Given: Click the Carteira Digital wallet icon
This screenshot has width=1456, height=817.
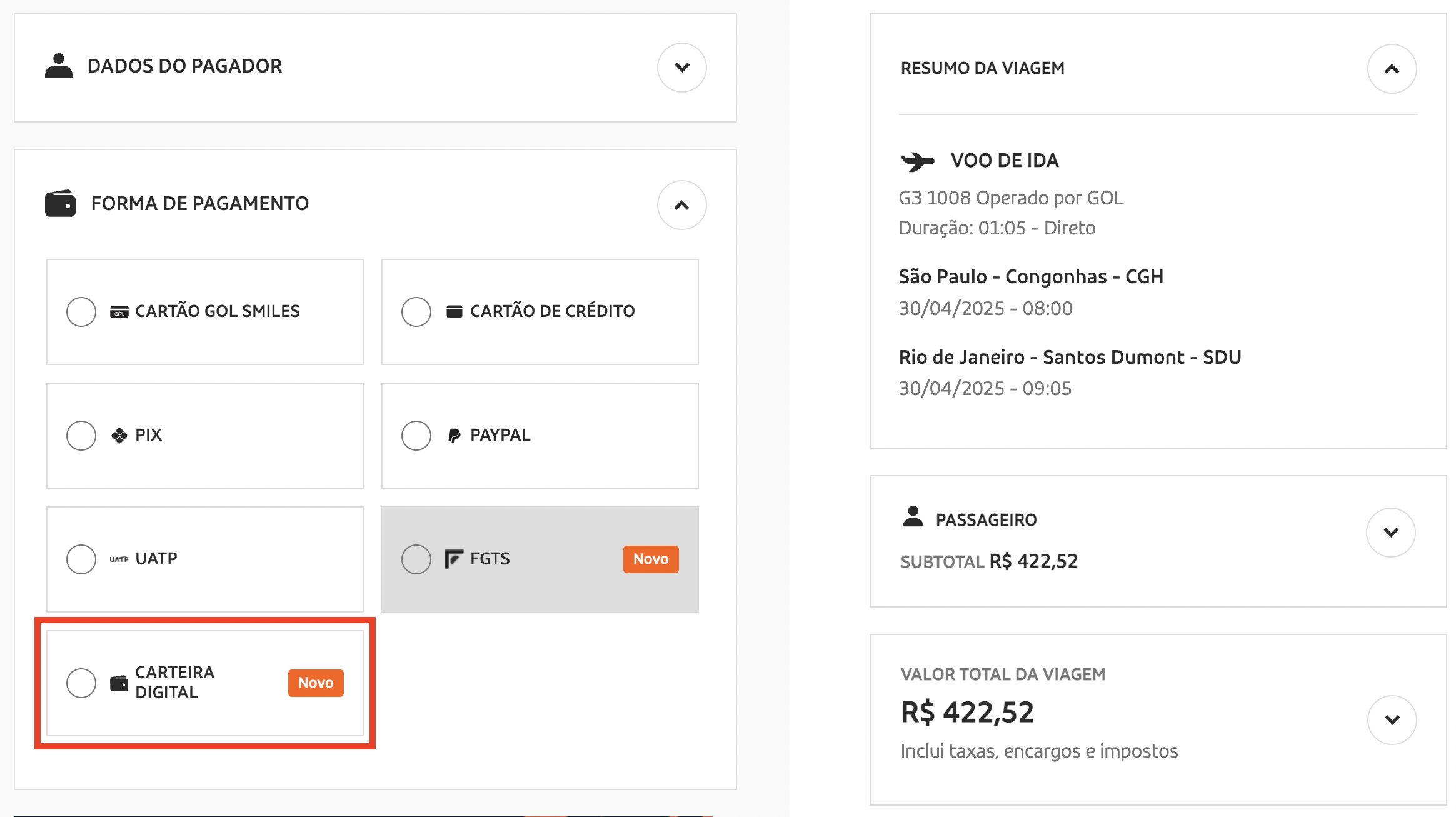Looking at the screenshot, I should [x=119, y=683].
